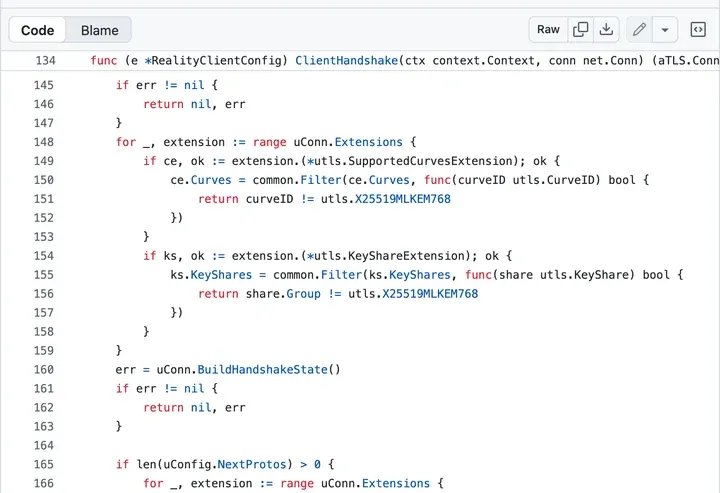The width and height of the screenshot is (720, 493).
Task: Select line number 163
Action: pos(44,426)
